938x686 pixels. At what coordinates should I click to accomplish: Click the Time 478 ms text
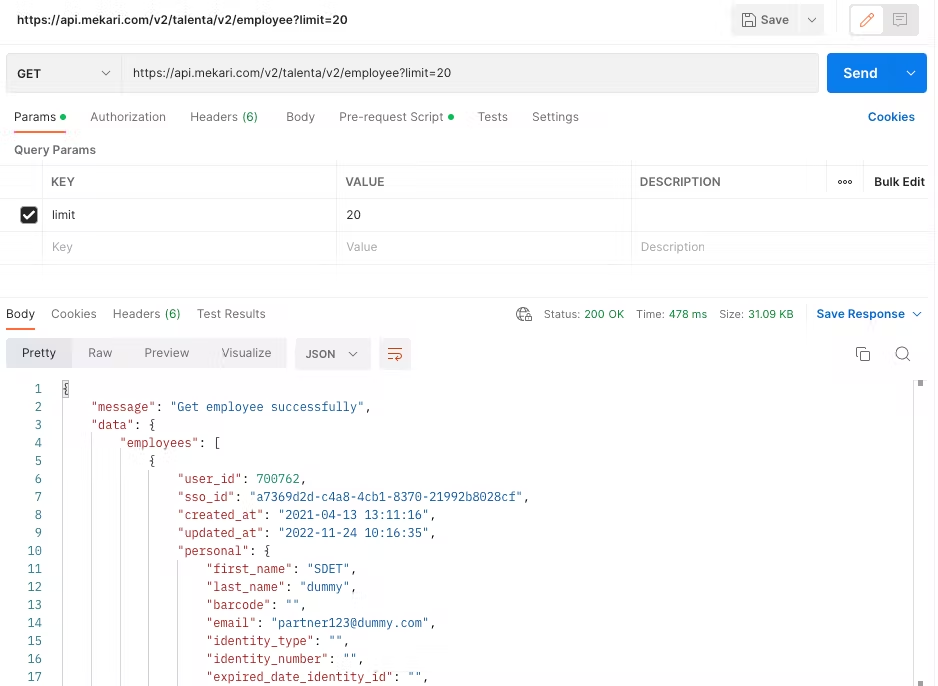tap(671, 314)
